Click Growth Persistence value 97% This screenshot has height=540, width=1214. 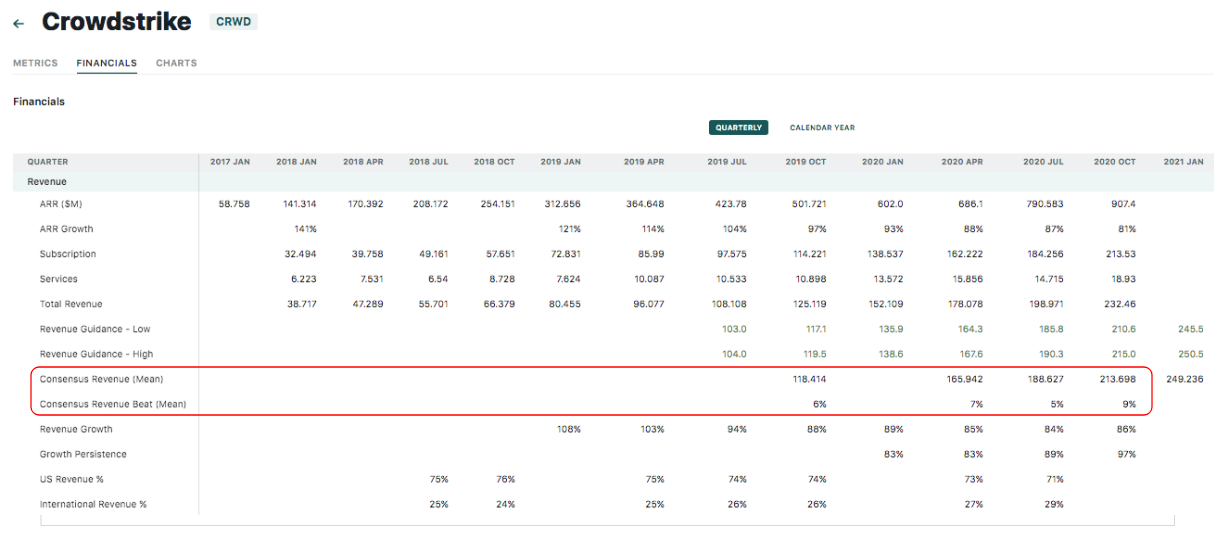point(1127,454)
